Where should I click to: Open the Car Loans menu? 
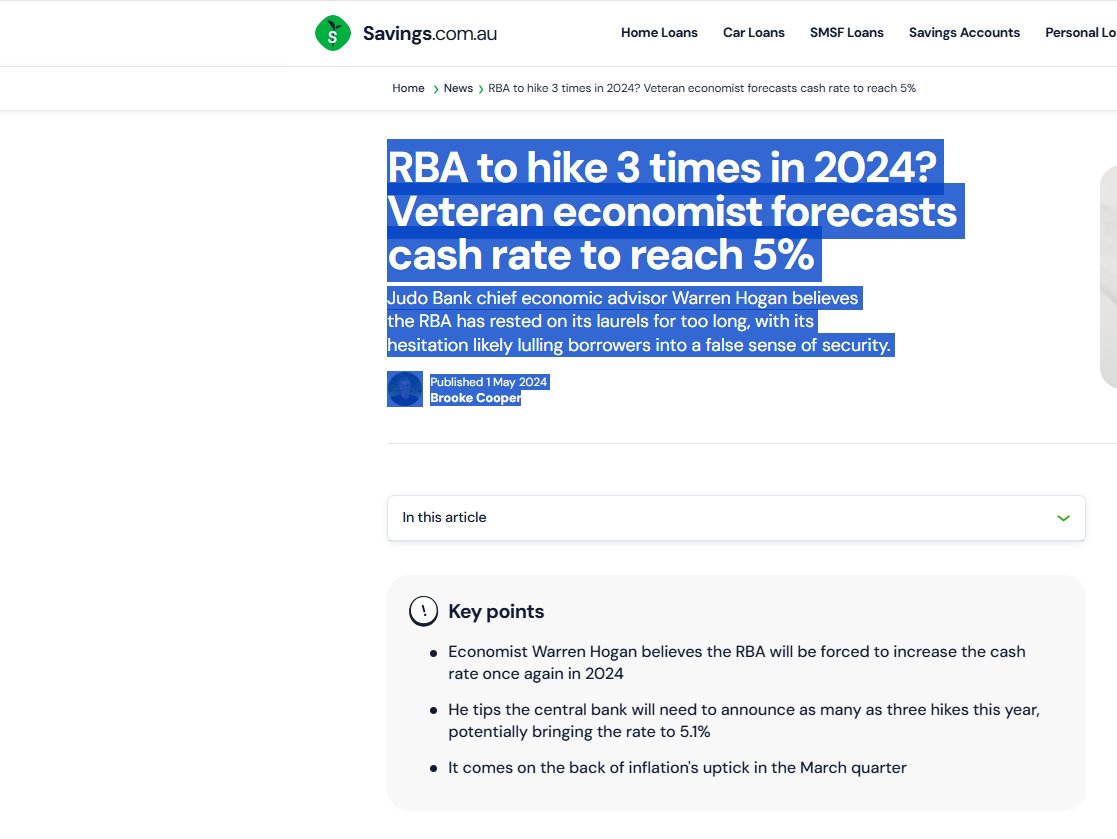click(754, 33)
